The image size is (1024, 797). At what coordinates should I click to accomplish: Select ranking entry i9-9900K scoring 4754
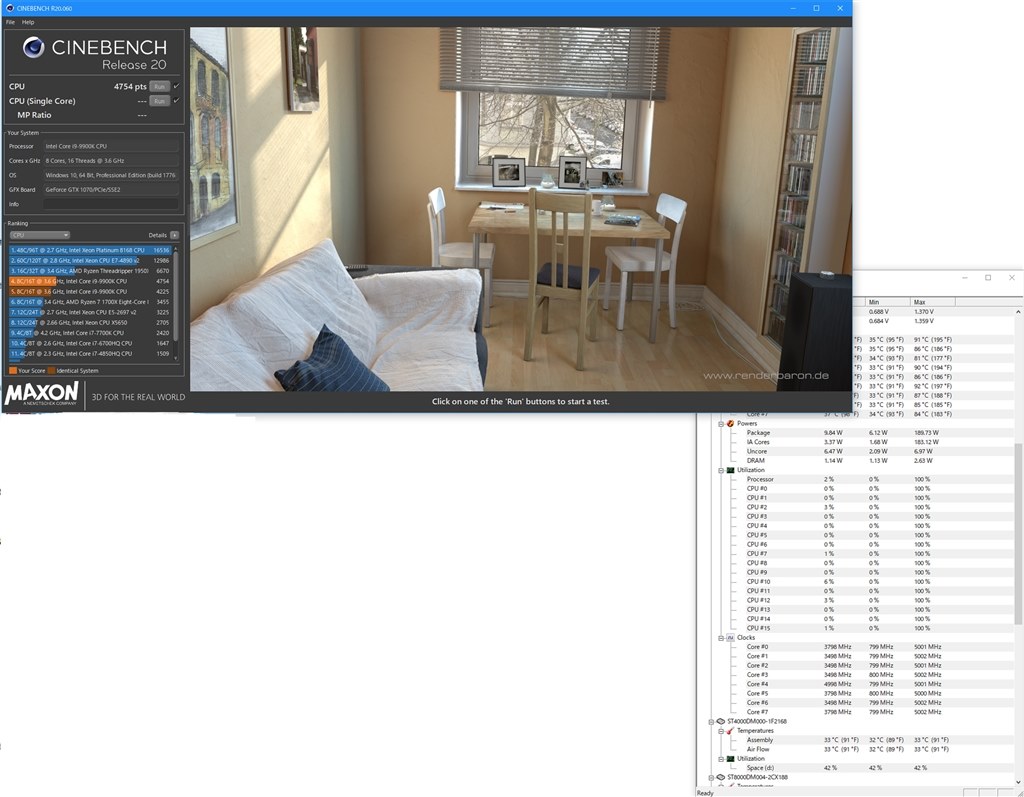pos(89,281)
